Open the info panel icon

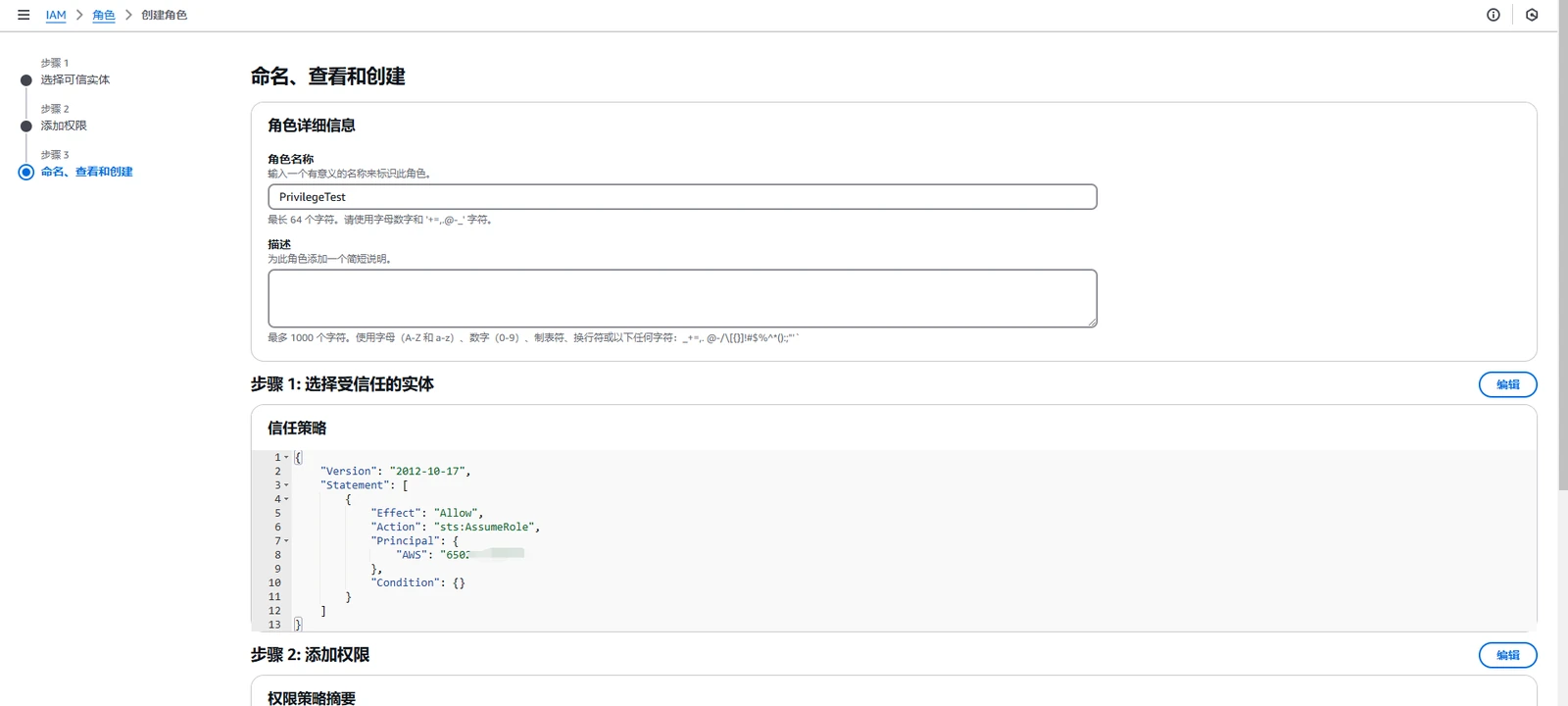point(1494,15)
